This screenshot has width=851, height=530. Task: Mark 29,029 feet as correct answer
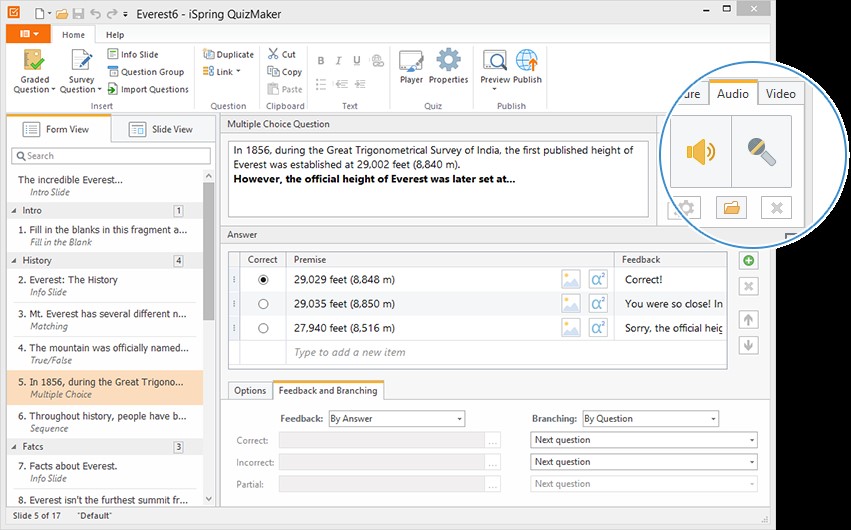pos(263,280)
